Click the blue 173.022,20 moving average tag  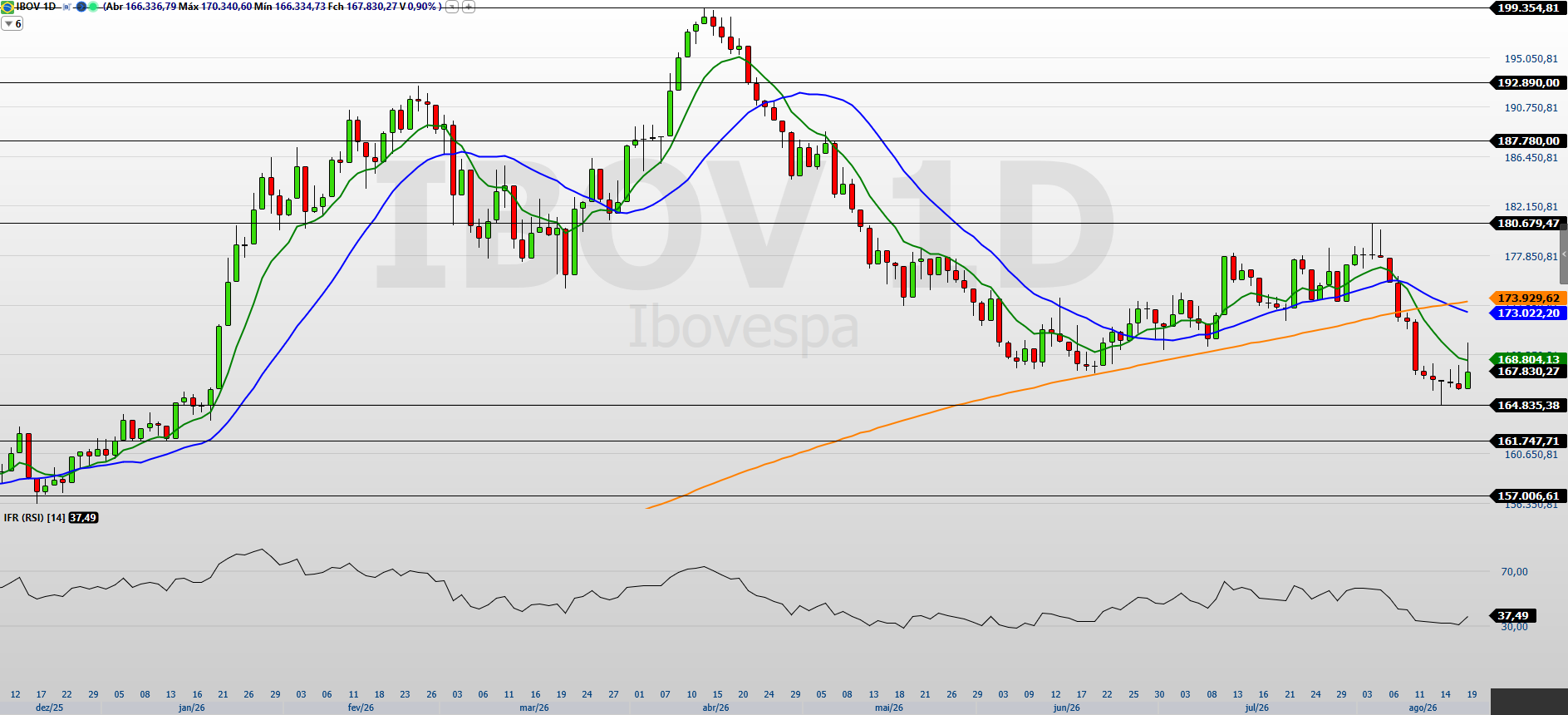pos(1528,313)
